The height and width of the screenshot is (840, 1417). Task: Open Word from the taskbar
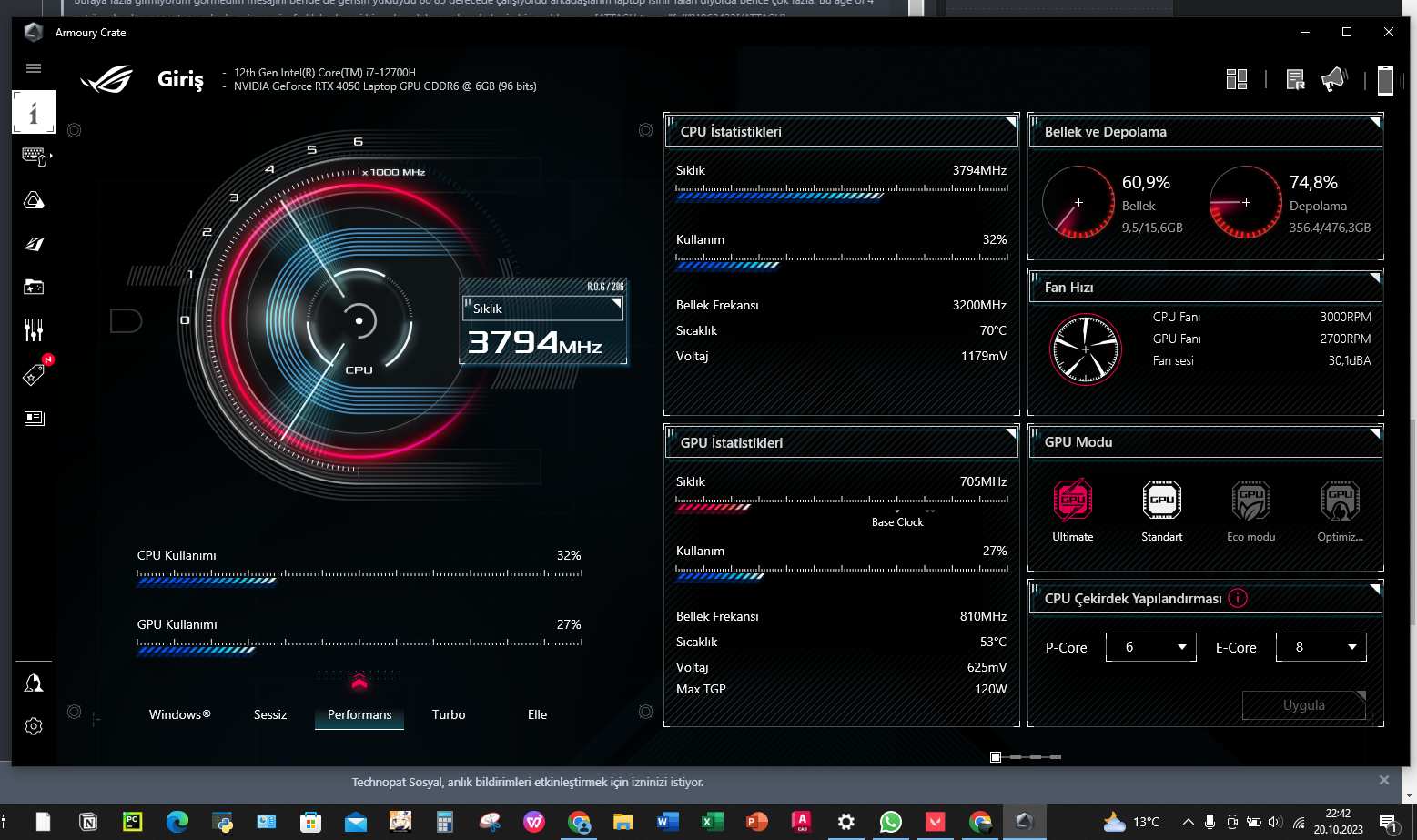[668, 822]
